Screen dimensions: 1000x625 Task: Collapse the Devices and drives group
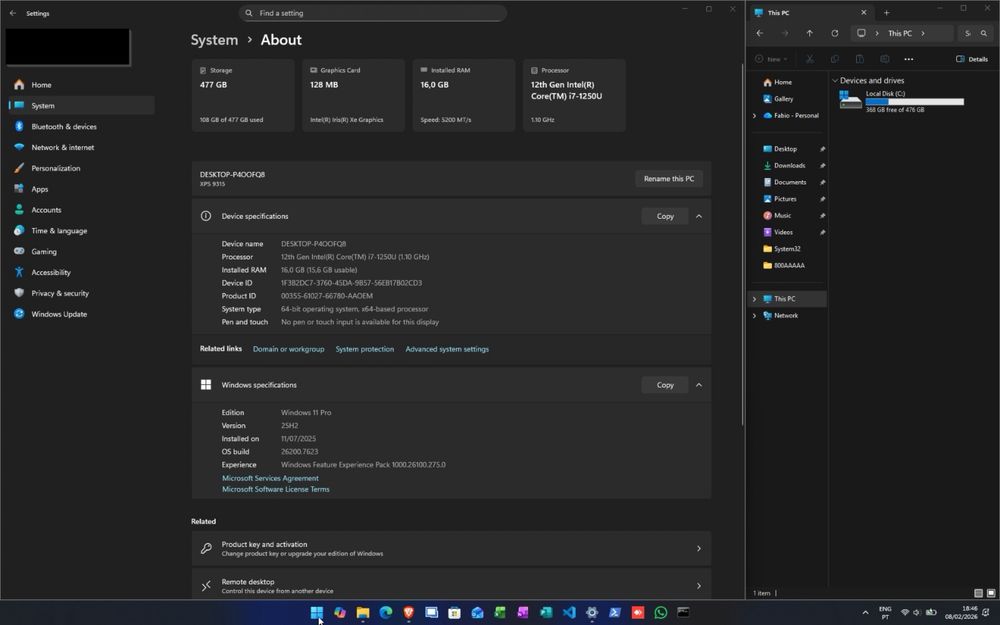coord(835,81)
